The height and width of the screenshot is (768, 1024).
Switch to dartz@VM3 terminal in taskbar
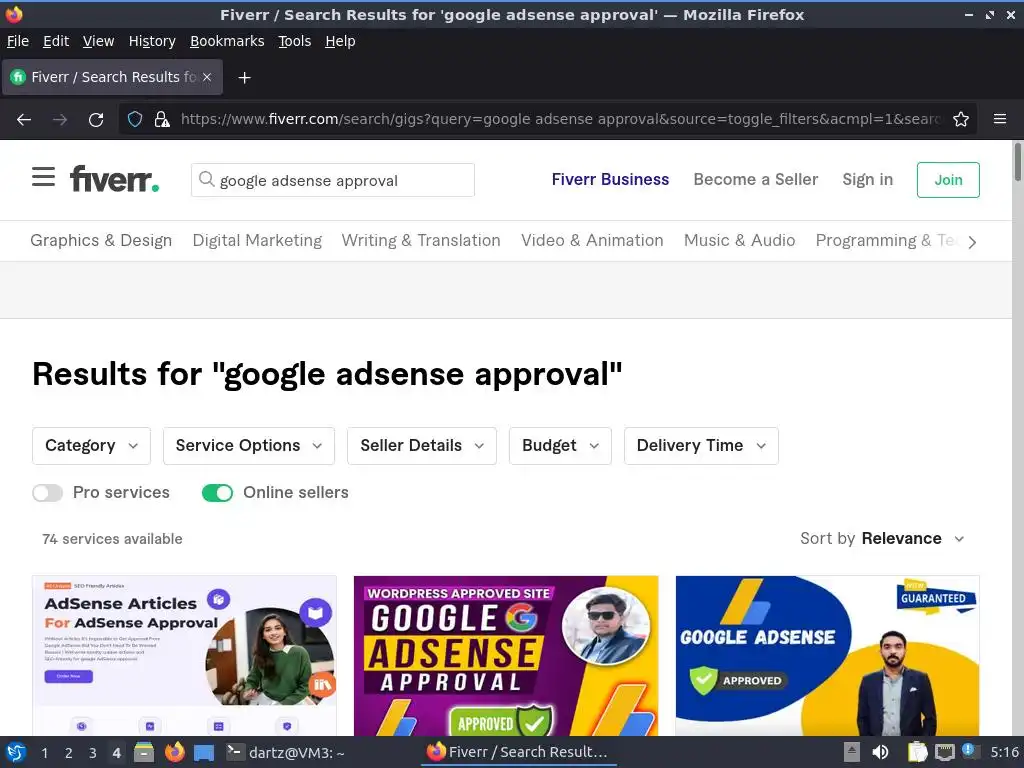click(286, 752)
